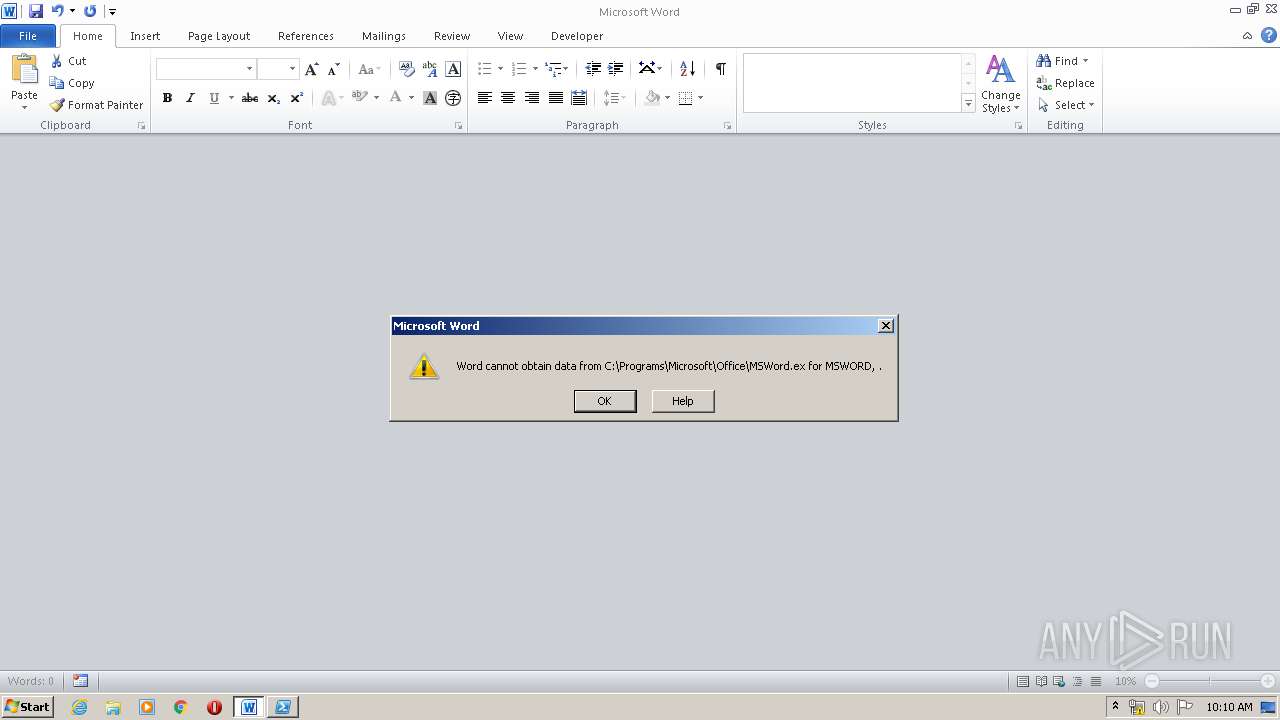This screenshot has height=720, width=1280.
Task: Toggle Superscript formatting
Action: [297, 98]
